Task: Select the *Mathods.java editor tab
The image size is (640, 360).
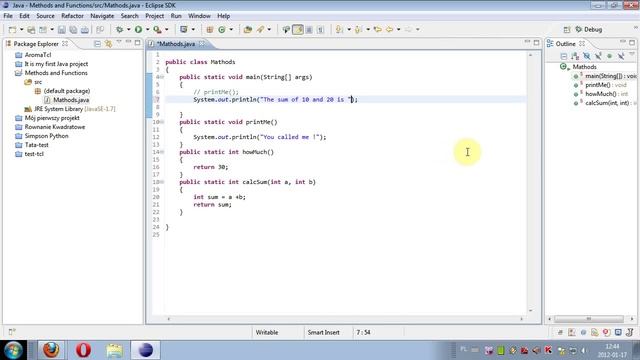Action: tap(176, 44)
